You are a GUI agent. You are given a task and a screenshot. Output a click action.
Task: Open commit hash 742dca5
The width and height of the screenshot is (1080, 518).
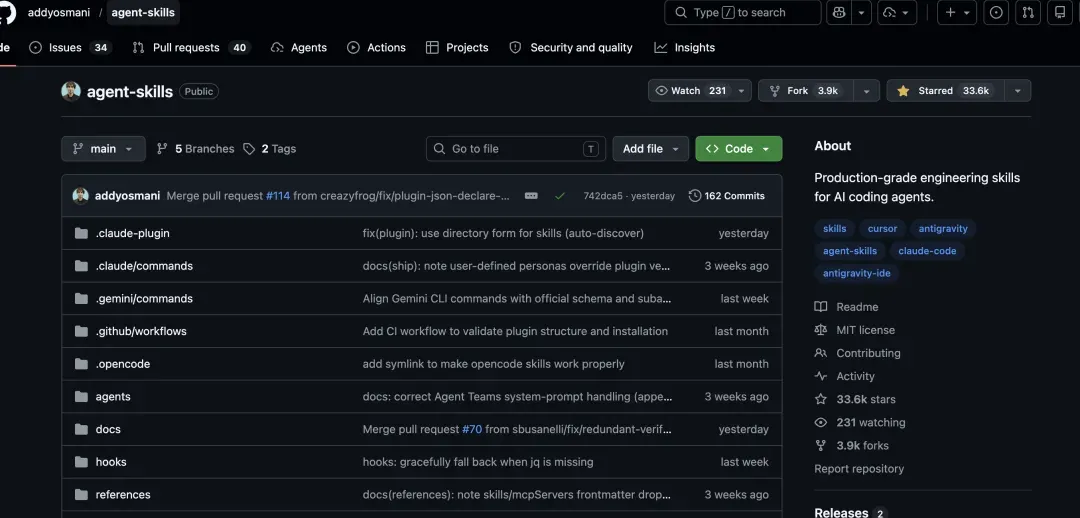click(x=601, y=196)
